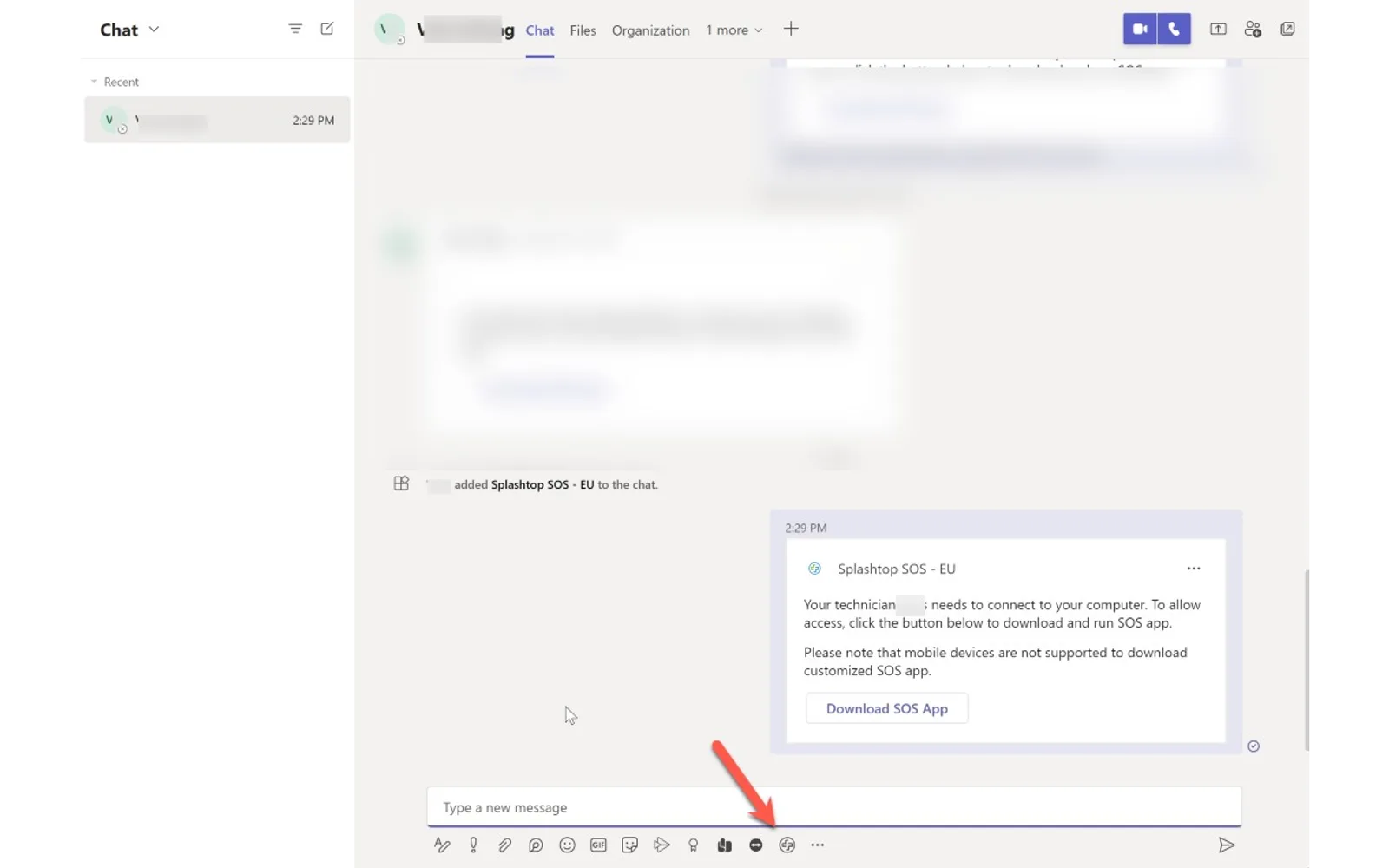This screenshot has width=1389, height=868.
Task: Open the Praise badge icon
Action: point(693,845)
